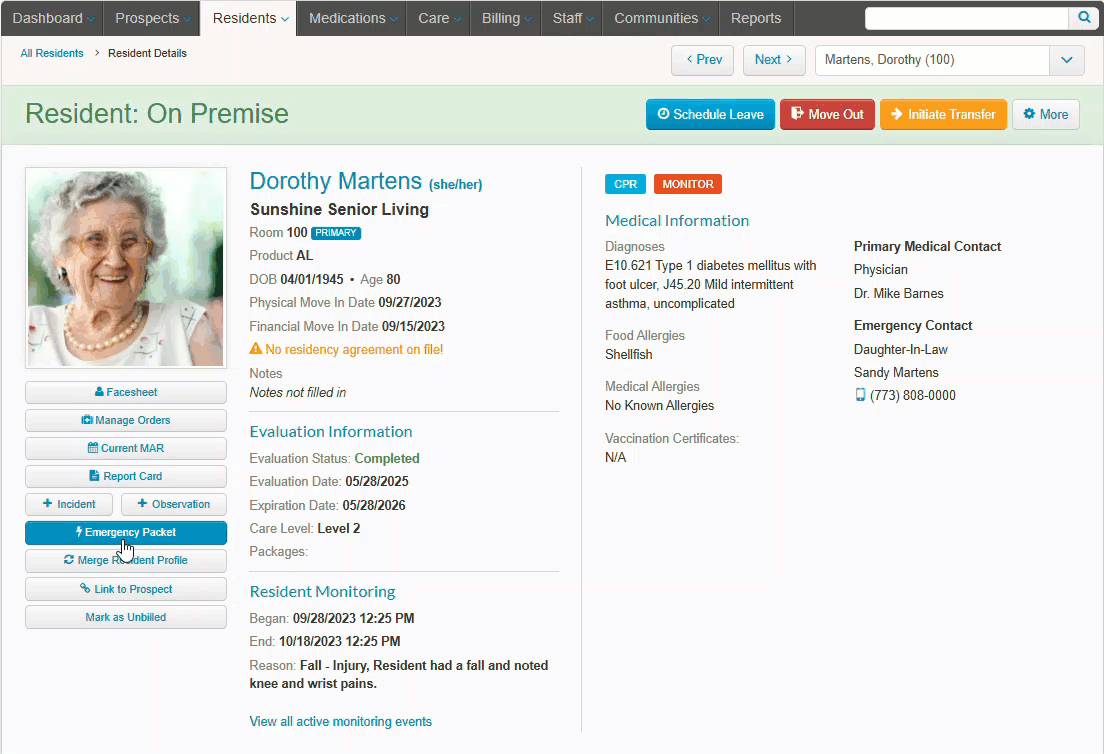Expand the Staff menu arrow
The image size is (1104, 754).
tap(590, 20)
